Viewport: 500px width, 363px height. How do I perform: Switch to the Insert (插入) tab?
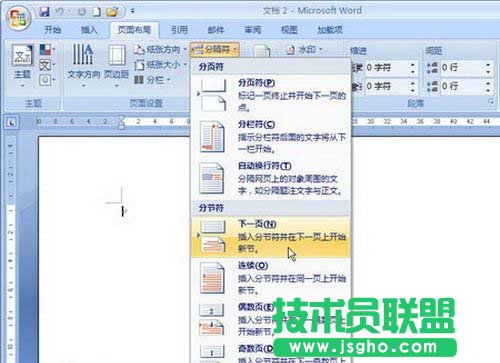(89, 30)
